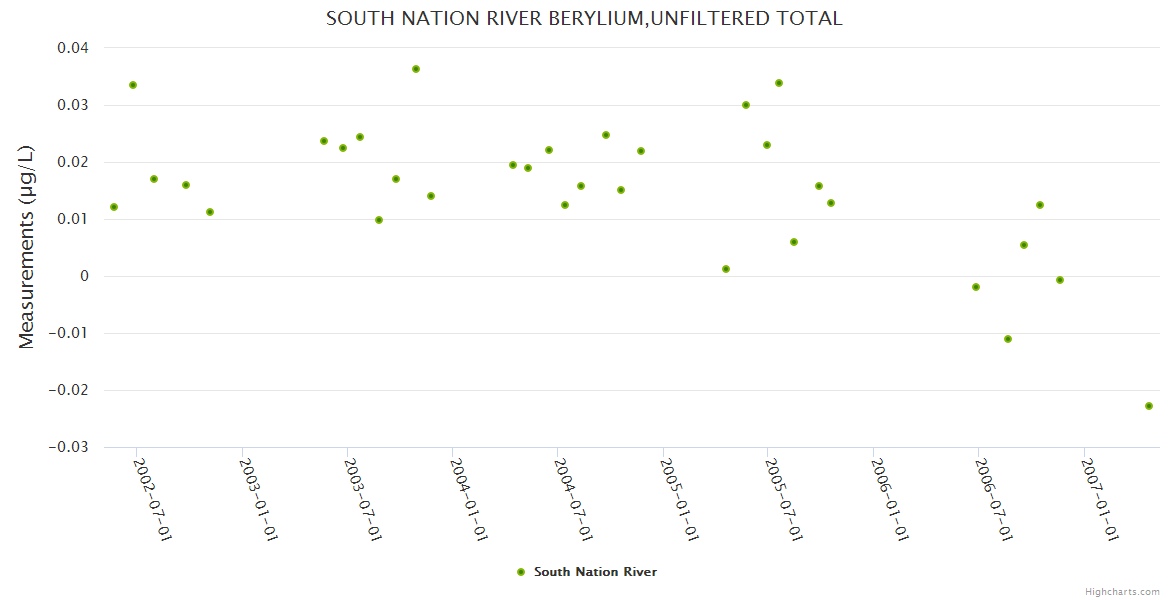Image resolution: width=1170 pixels, height=600 pixels.
Task: Click the 0.030 data point in 2005
Action: pos(746,105)
